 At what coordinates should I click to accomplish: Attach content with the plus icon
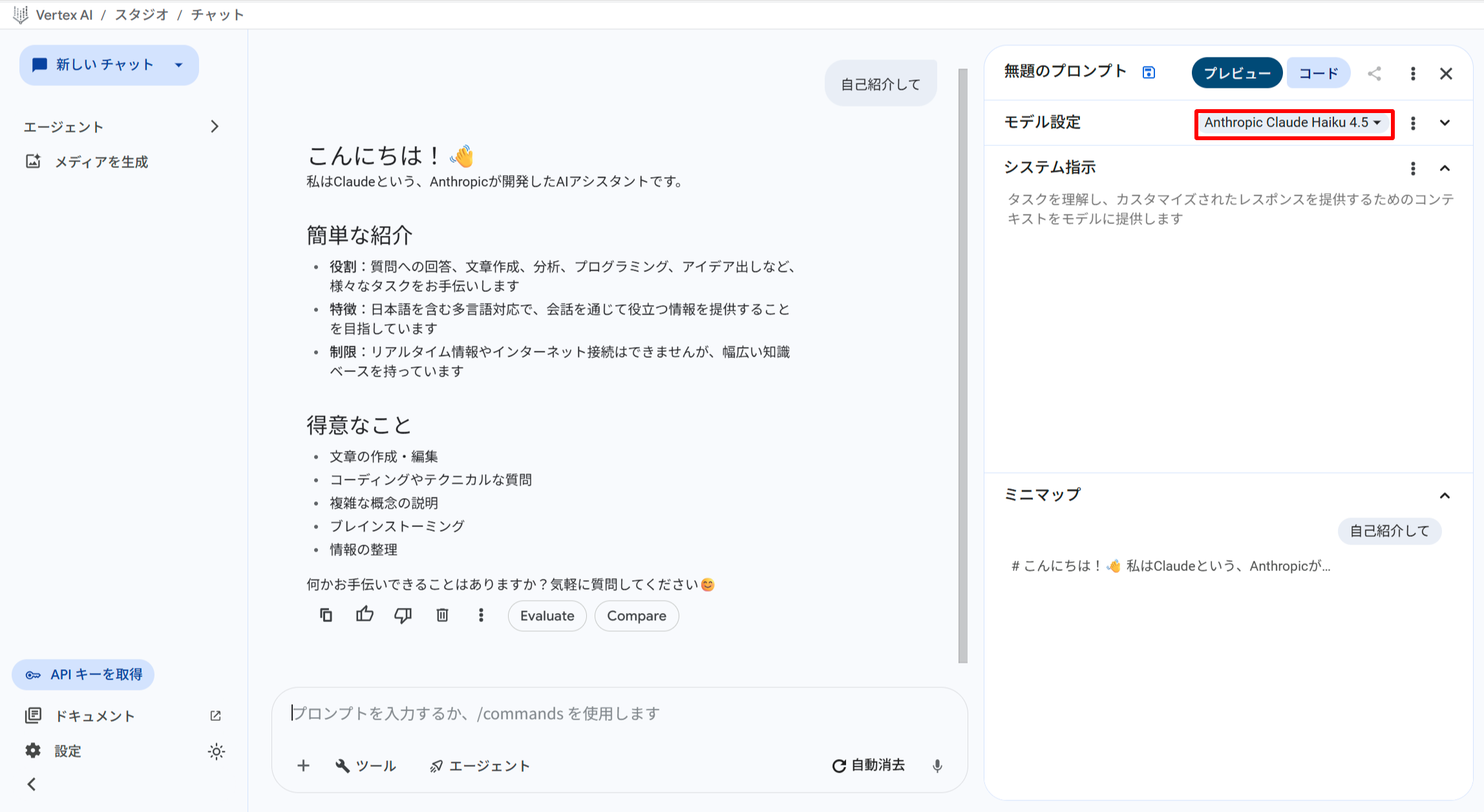(x=302, y=765)
